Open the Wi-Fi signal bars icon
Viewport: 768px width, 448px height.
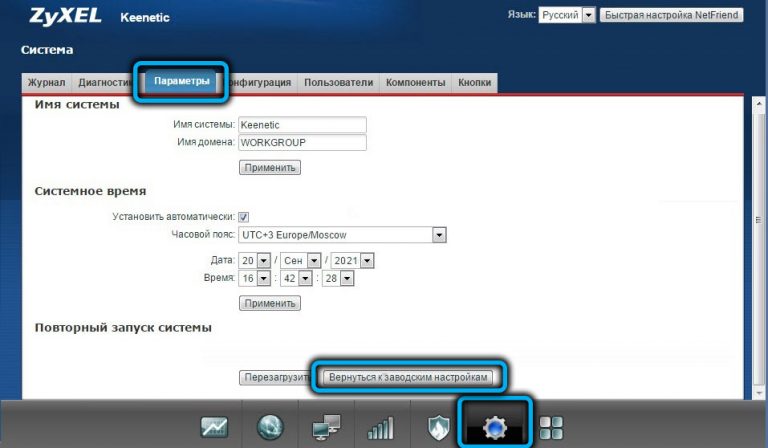pos(381,428)
